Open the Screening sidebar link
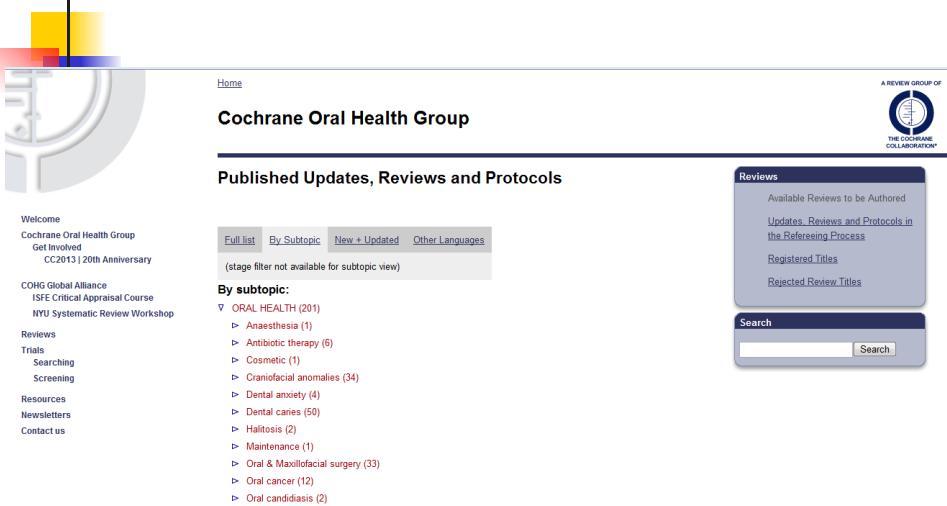947x506 pixels. point(54,378)
